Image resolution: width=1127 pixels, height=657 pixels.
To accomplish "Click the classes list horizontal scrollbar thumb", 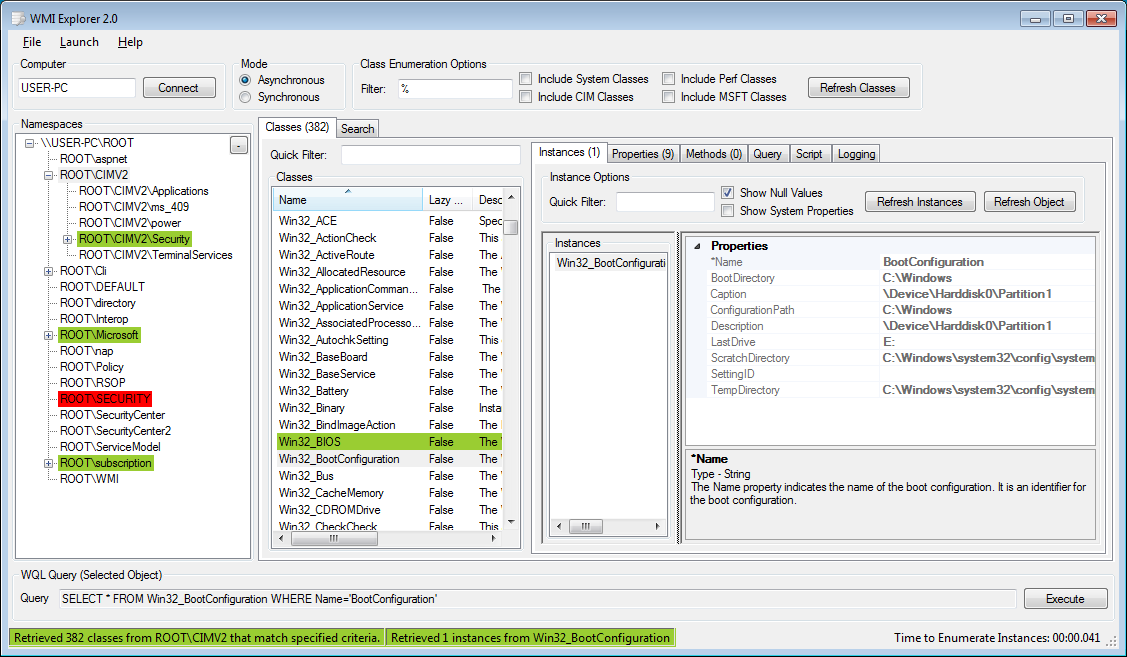I will tap(334, 538).
